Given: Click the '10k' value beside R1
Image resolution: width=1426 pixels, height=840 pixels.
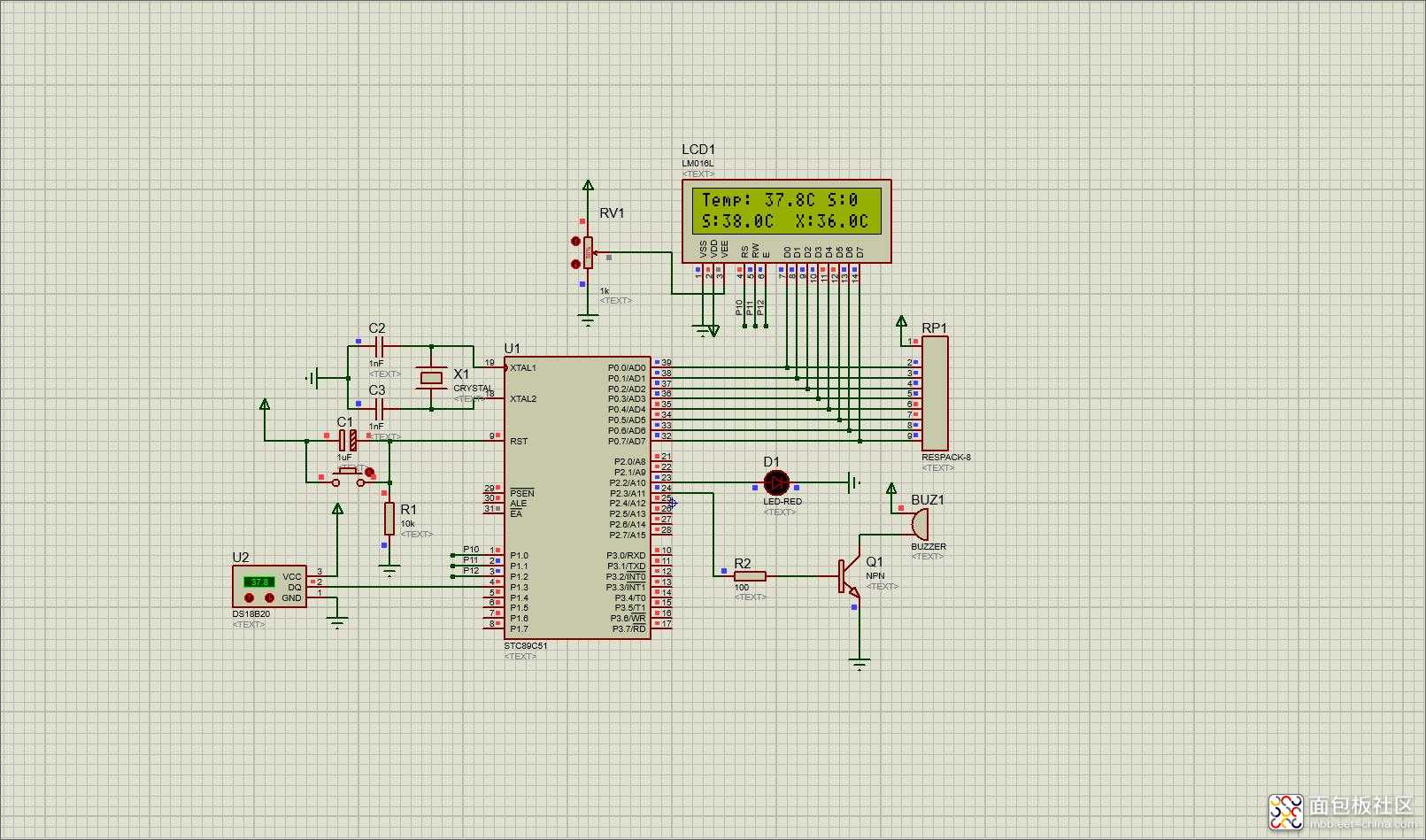Looking at the screenshot, I should click(407, 524).
